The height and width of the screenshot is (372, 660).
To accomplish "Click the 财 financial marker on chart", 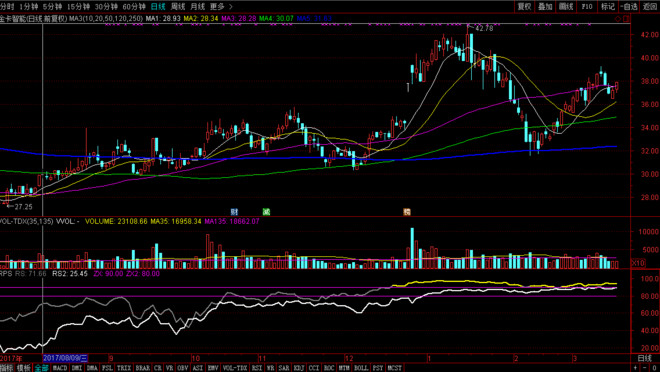I will (x=234, y=212).
